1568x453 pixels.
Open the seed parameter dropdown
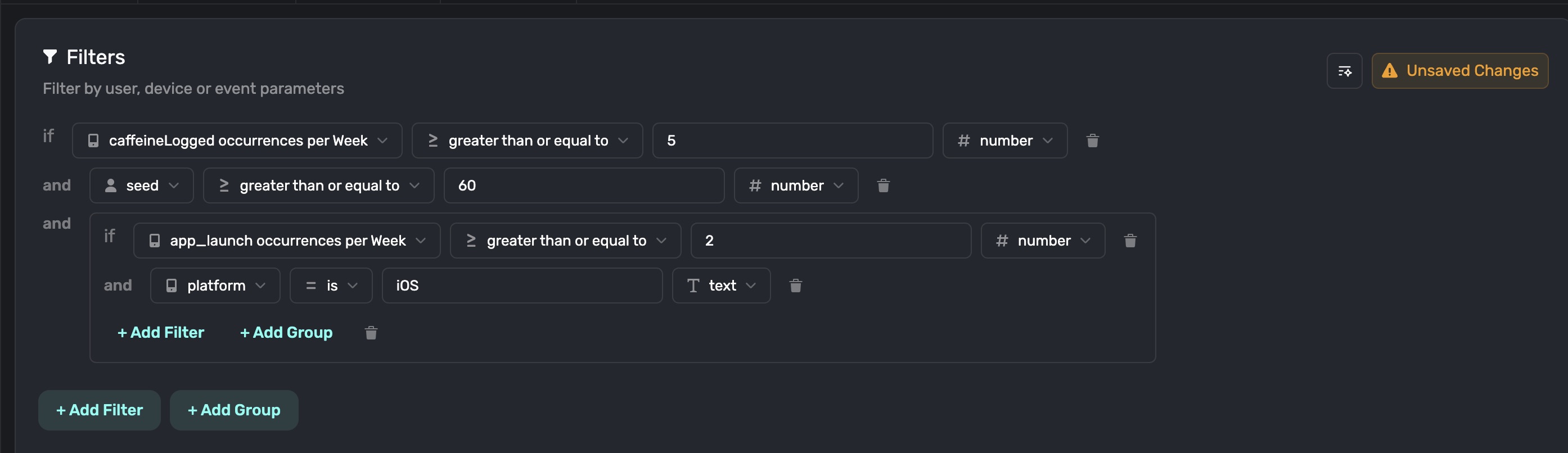141,185
